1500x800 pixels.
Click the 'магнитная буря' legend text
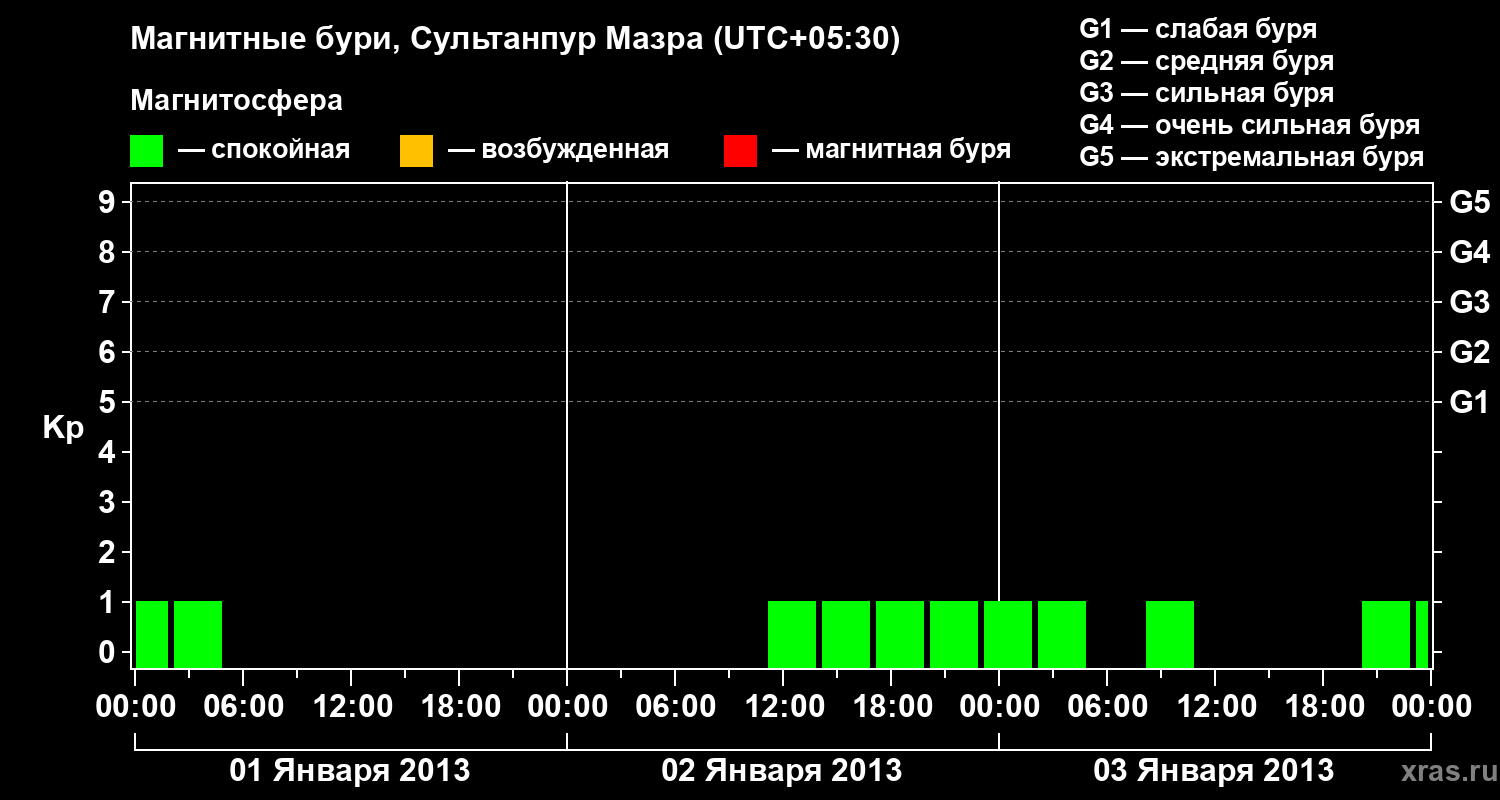pyautogui.click(x=908, y=151)
